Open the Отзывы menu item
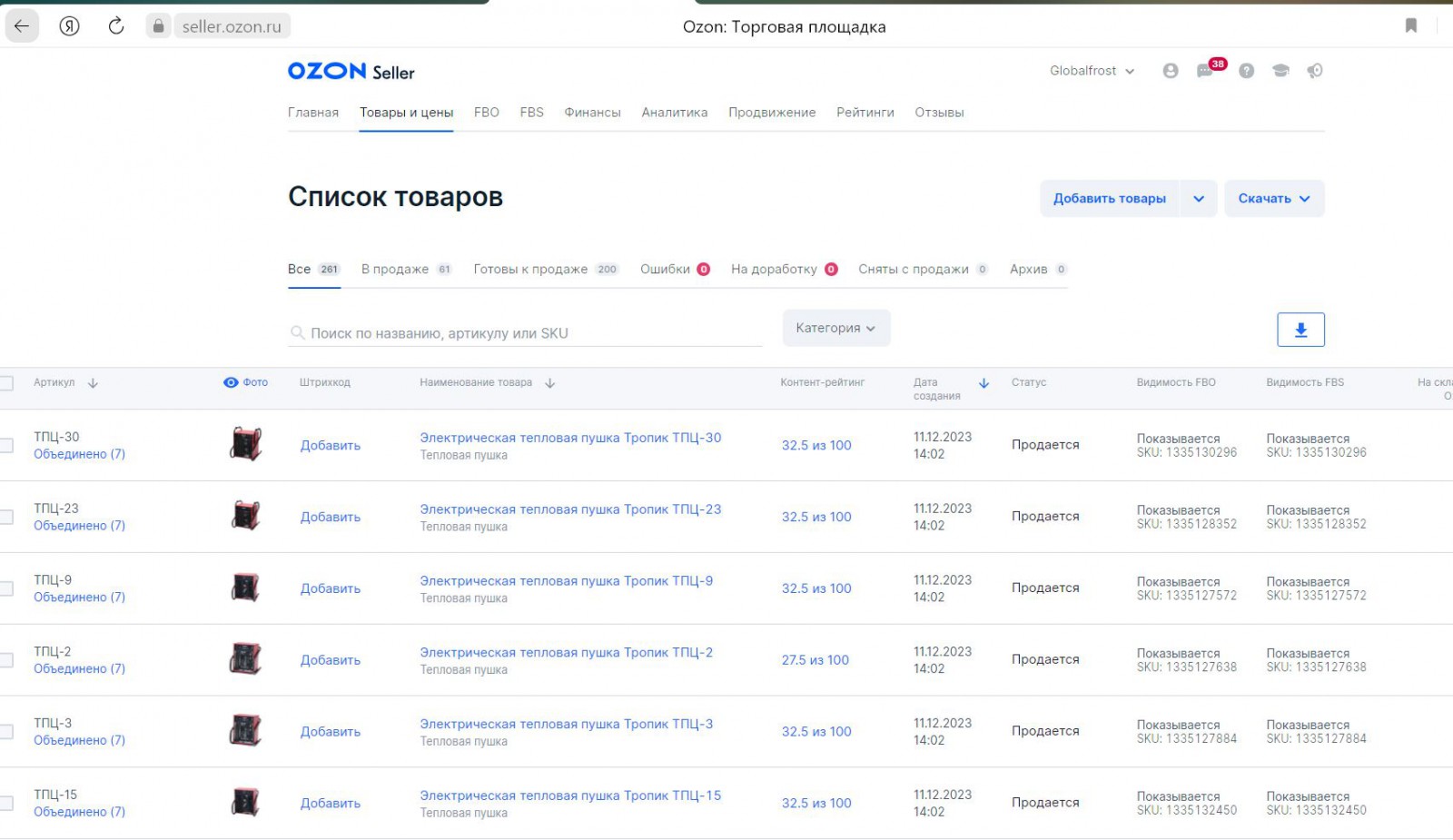The height and width of the screenshot is (840, 1453). [x=939, y=113]
